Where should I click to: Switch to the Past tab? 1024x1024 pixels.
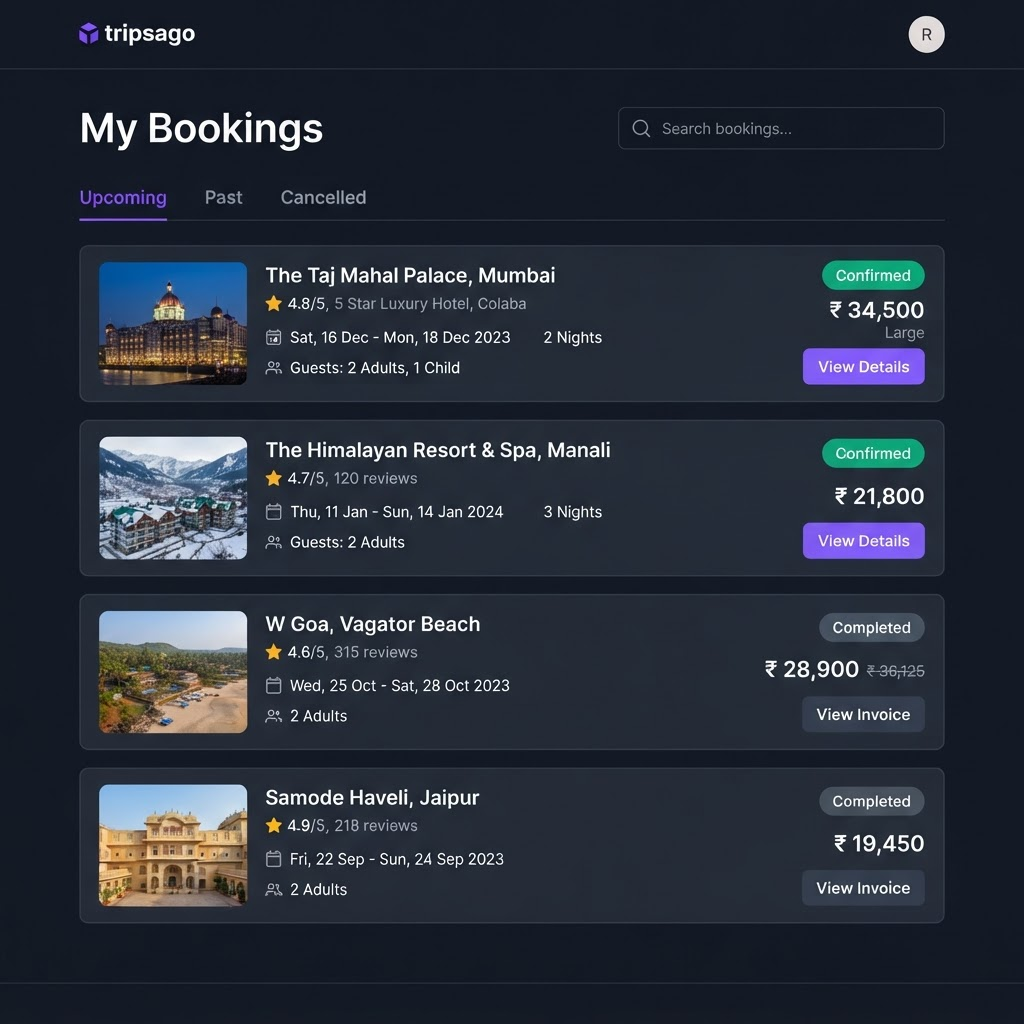[x=223, y=197]
